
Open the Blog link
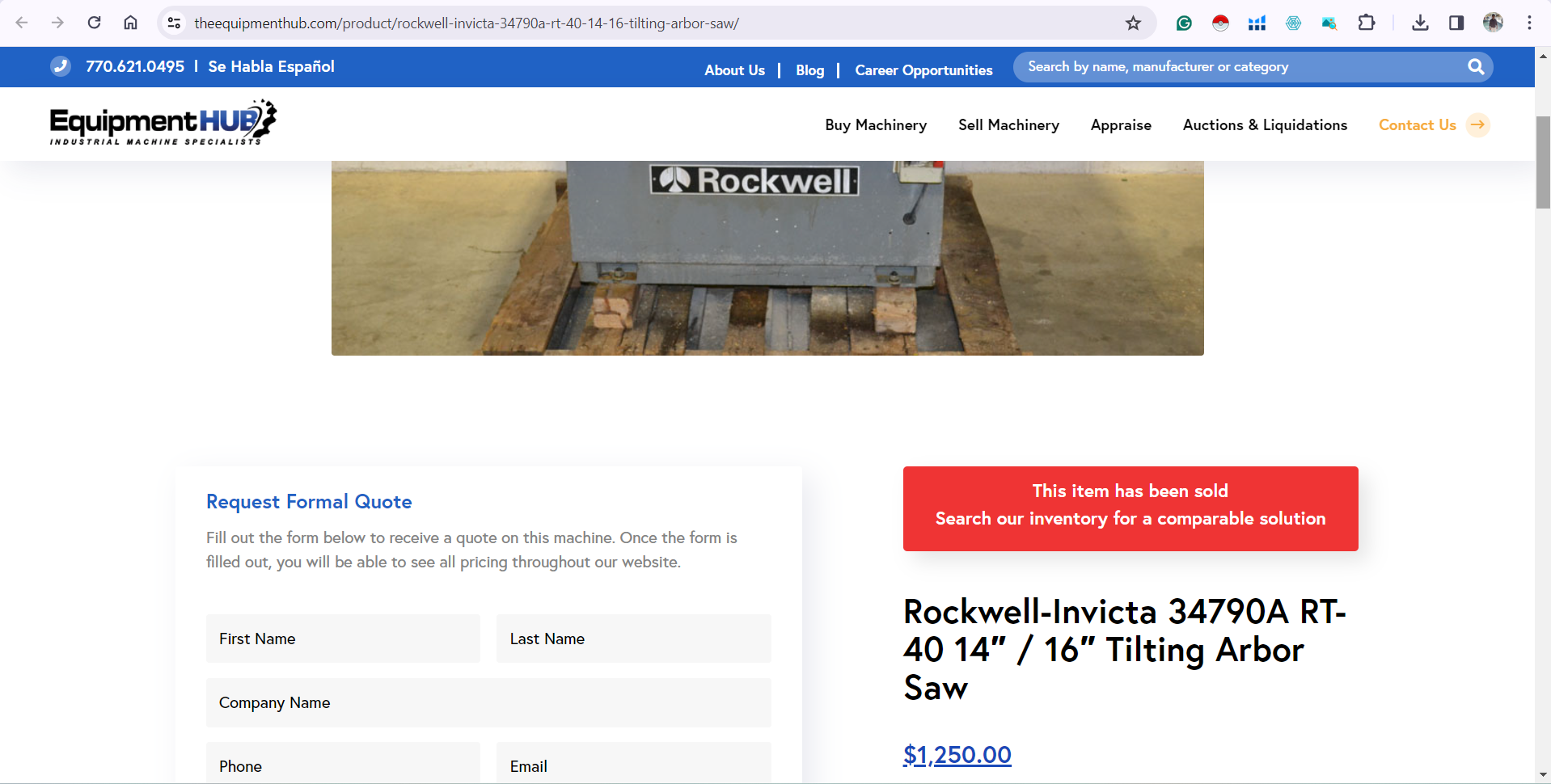pos(809,70)
